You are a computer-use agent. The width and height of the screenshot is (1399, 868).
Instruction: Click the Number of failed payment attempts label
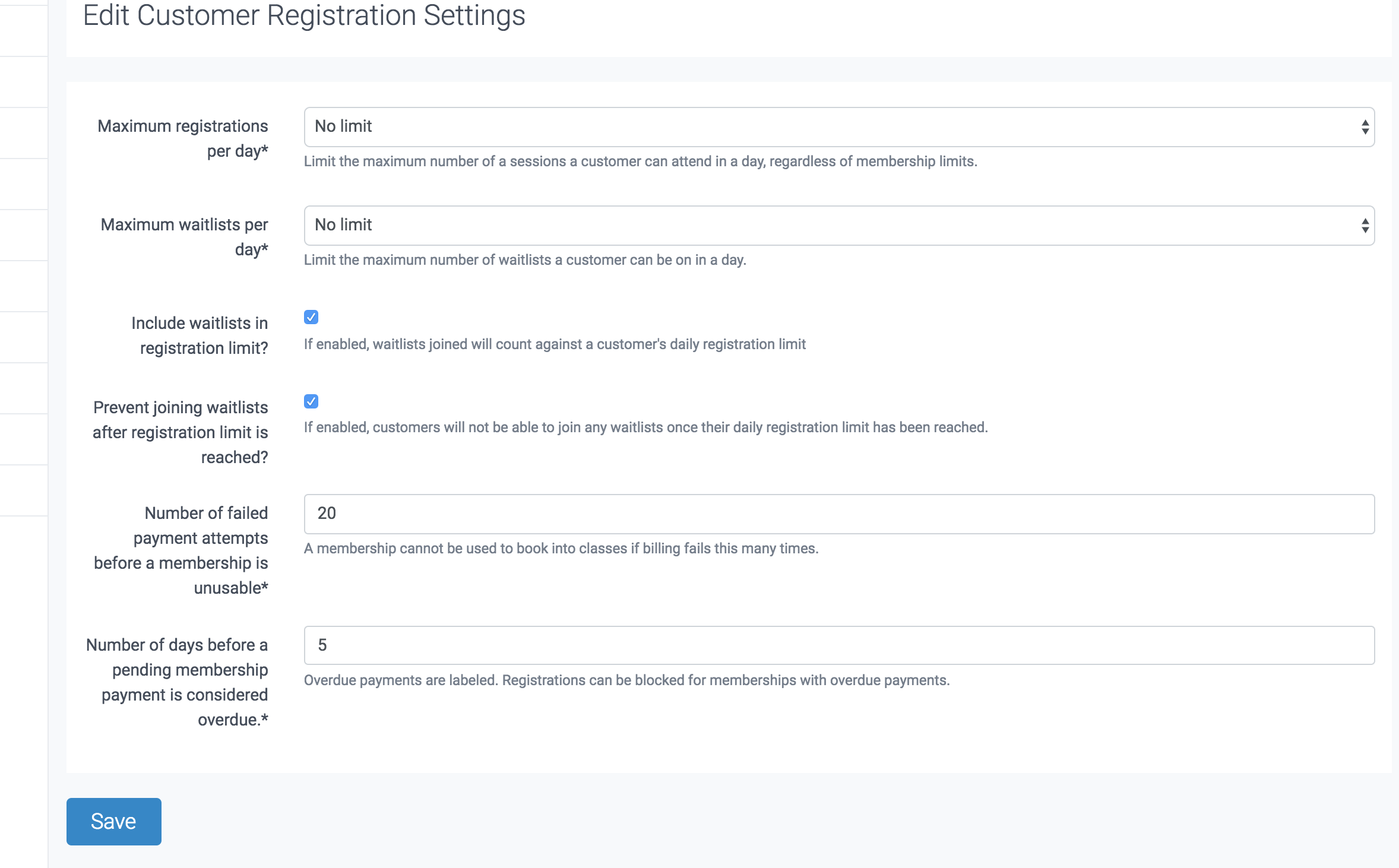[x=181, y=550]
